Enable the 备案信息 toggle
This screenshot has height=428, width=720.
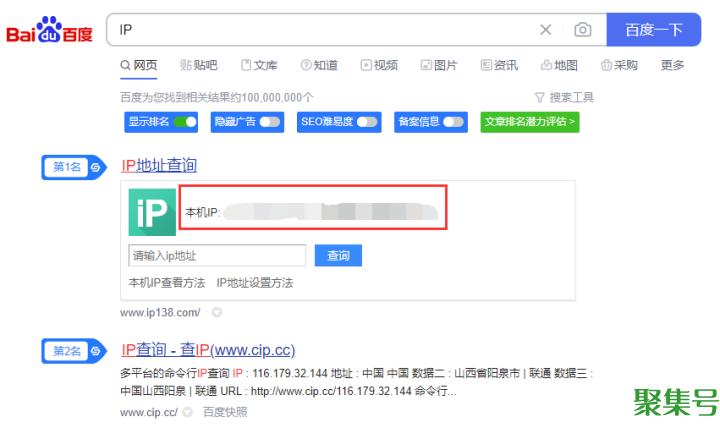pyautogui.click(x=454, y=122)
